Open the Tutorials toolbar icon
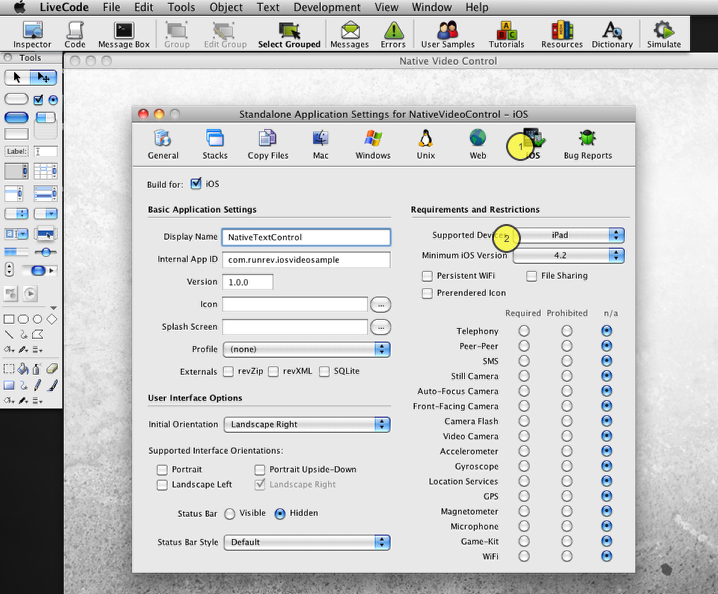The width and height of the screenshot is (718, 594). [506, 35]
